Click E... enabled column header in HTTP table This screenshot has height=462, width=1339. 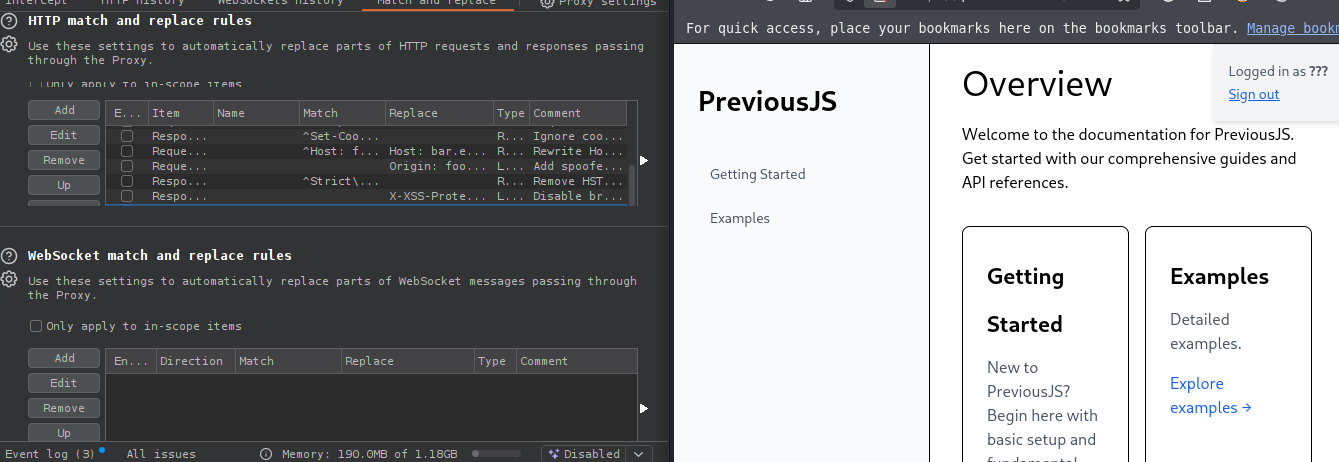click(127, 113)
